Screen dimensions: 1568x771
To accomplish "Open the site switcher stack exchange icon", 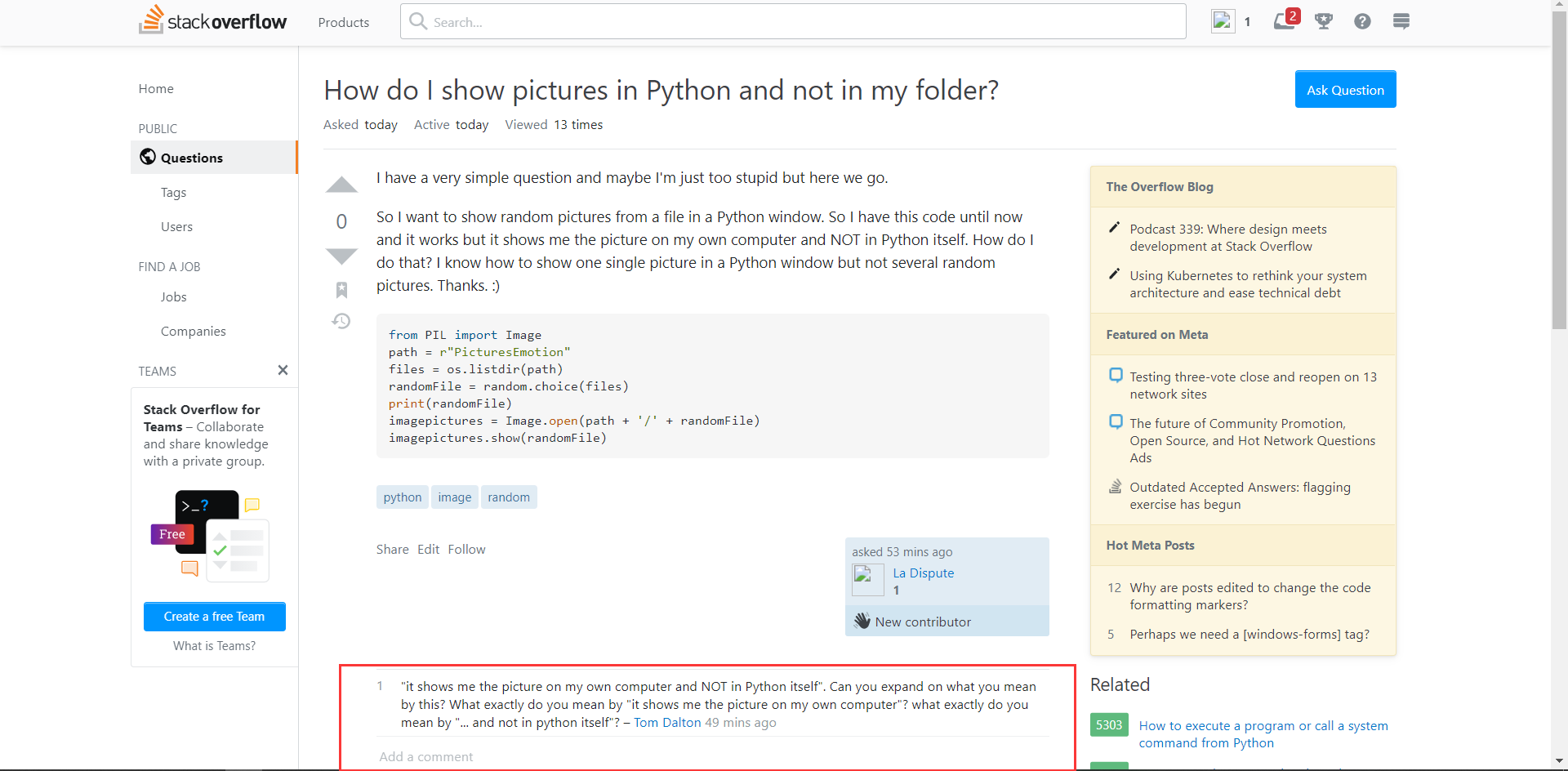I will pos(1401,21).
